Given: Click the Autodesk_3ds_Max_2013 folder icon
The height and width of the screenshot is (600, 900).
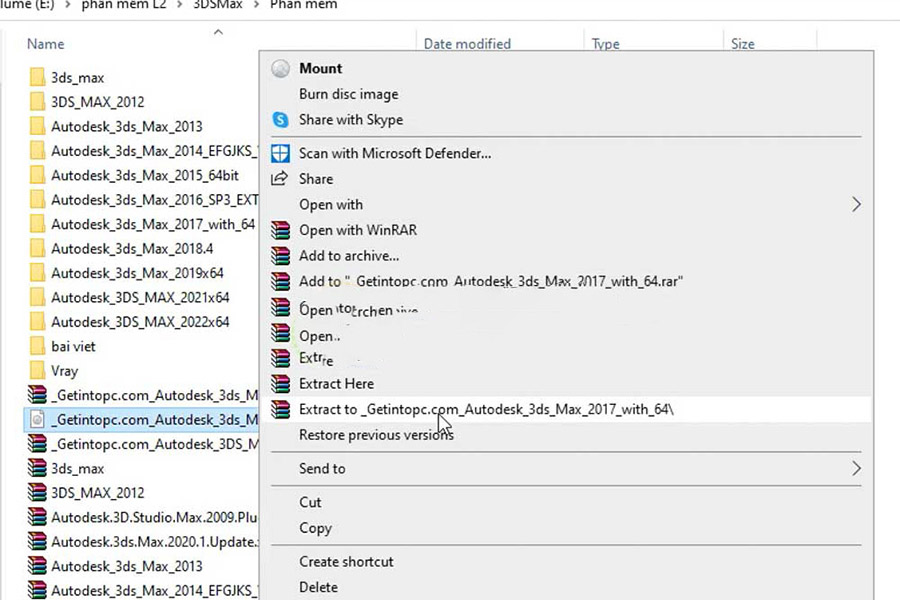Looking at the screenshot, I should pos(37,126).
